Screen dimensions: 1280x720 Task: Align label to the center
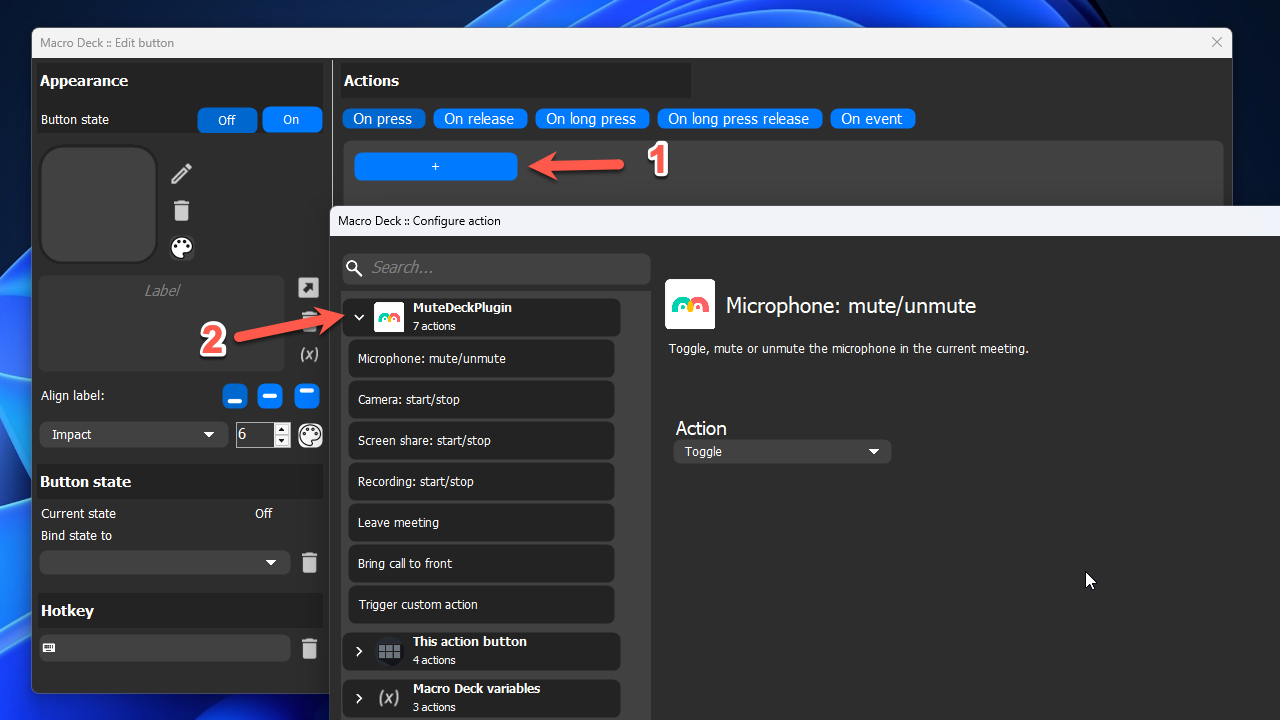(x=270, y=396)
